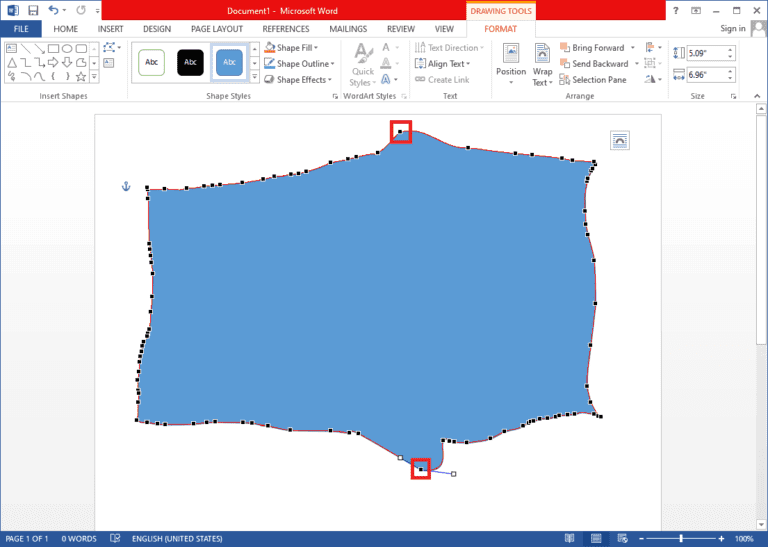This screenshot has width=768, height=547.
Task: Open Layout Options beside the shape
Action: (x=620, y=141)
